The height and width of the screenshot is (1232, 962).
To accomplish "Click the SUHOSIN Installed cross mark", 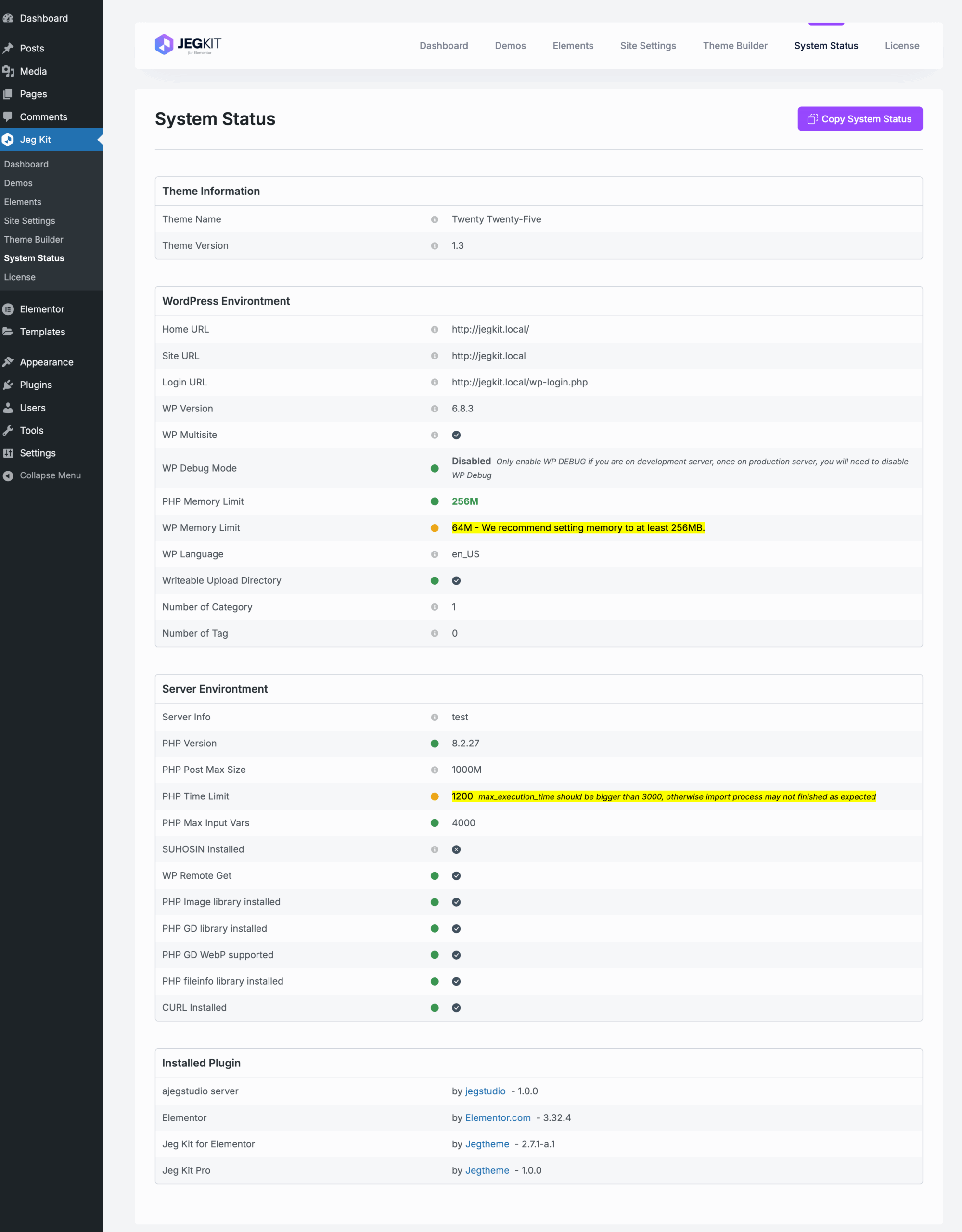I will click(x=456, y=849).
